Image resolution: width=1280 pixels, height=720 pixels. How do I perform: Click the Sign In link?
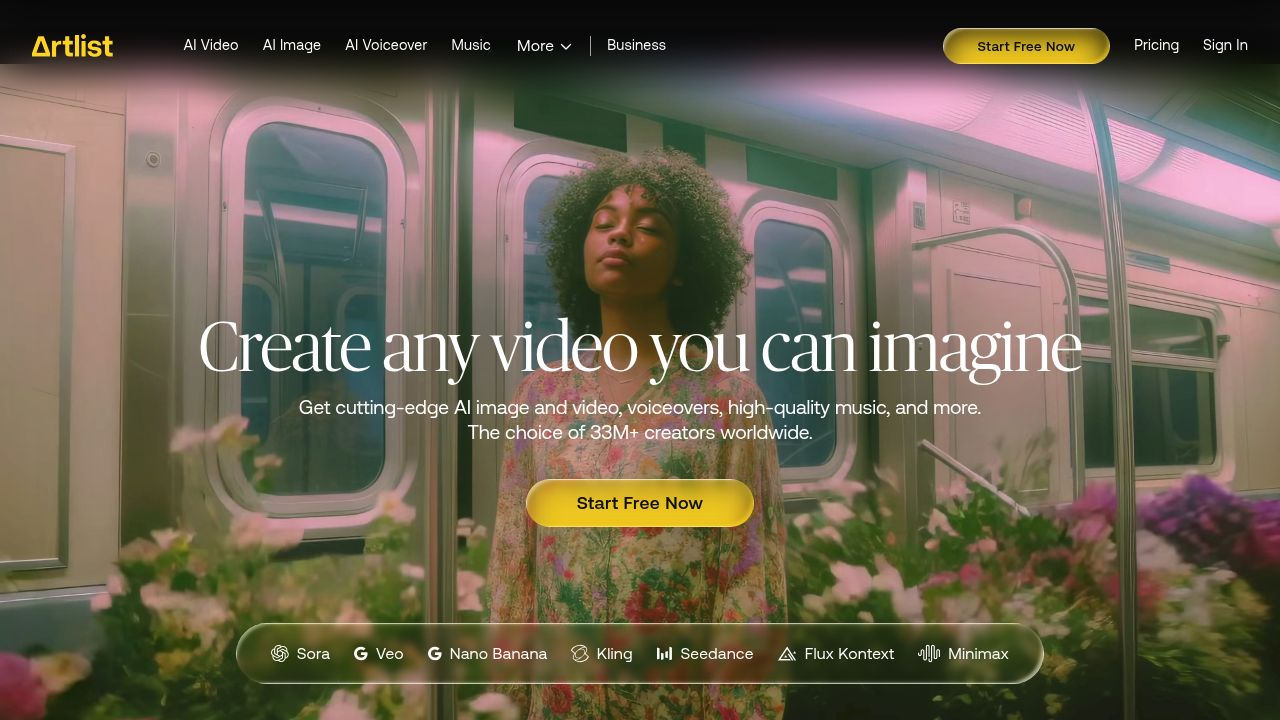(x=1225, y=45)
